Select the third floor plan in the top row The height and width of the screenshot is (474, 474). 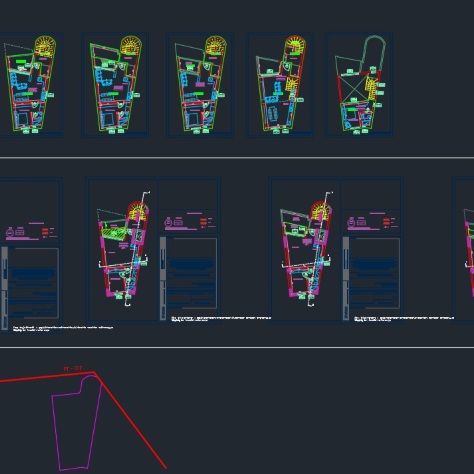pos(201,85)
